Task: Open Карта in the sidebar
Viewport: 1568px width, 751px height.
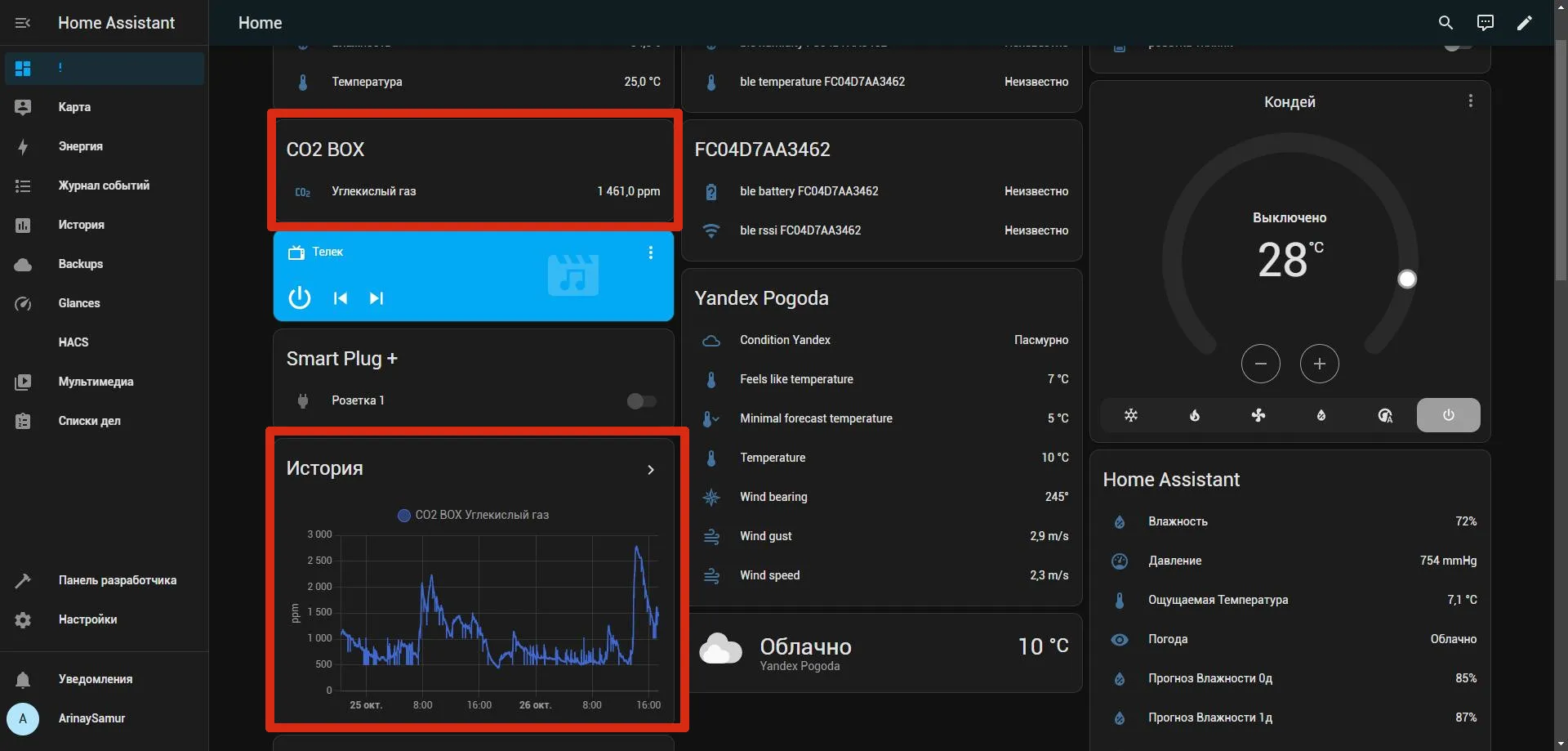Action: coord(105,107)
